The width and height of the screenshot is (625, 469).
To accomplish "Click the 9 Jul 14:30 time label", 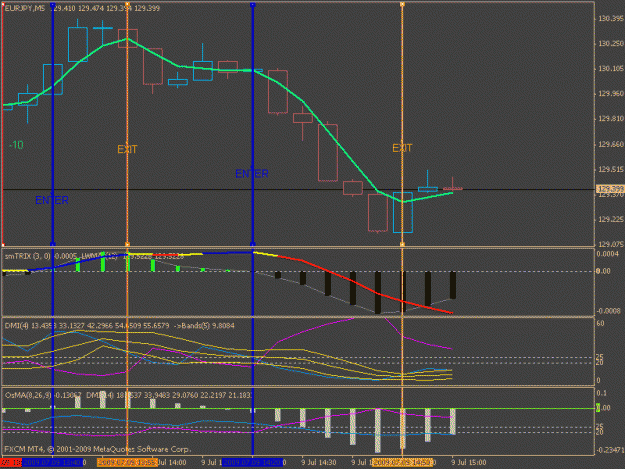I will tap(318, 462).
